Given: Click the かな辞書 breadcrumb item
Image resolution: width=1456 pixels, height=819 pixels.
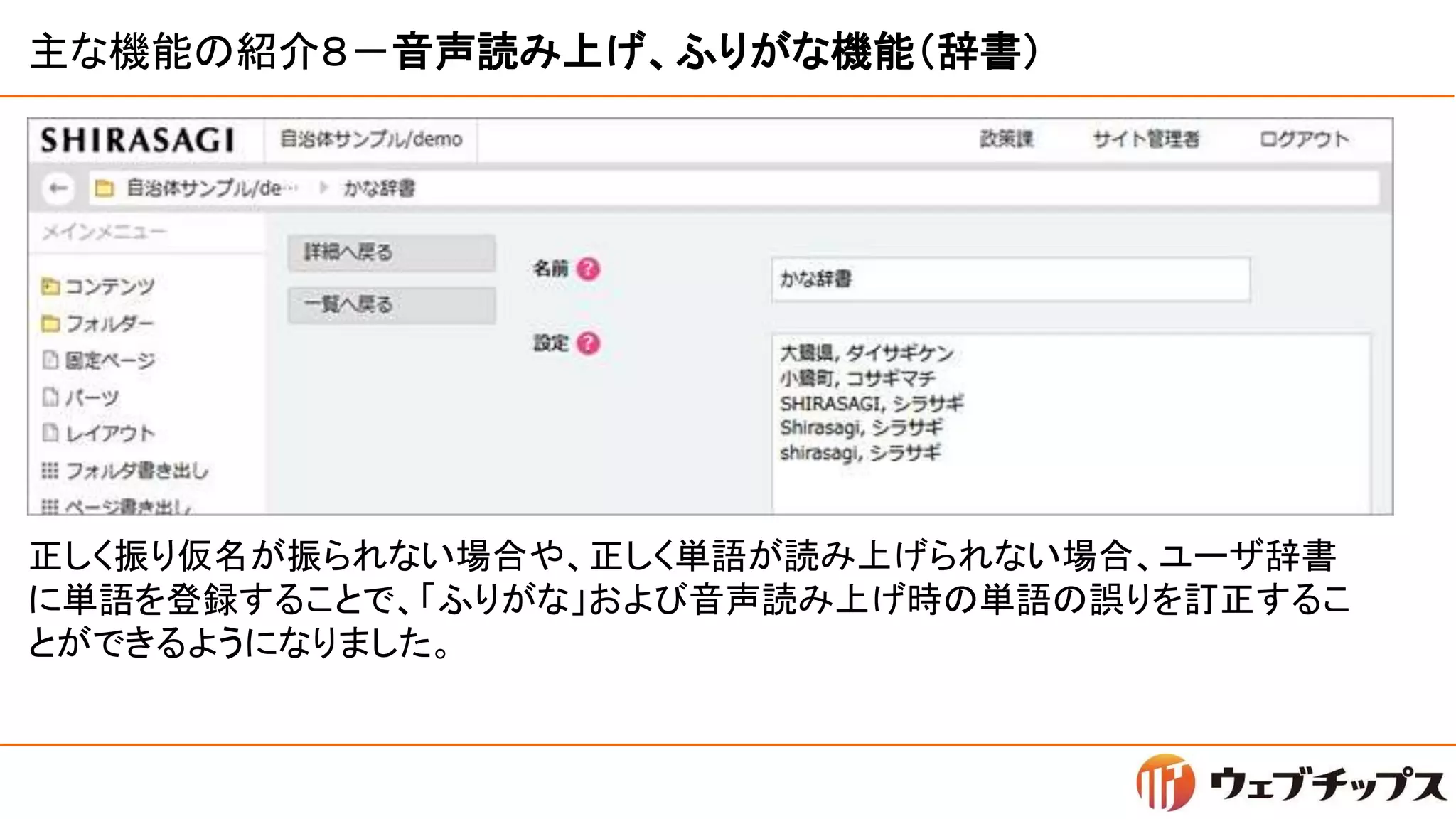Looking at the screenshot, I should (380, 188).
